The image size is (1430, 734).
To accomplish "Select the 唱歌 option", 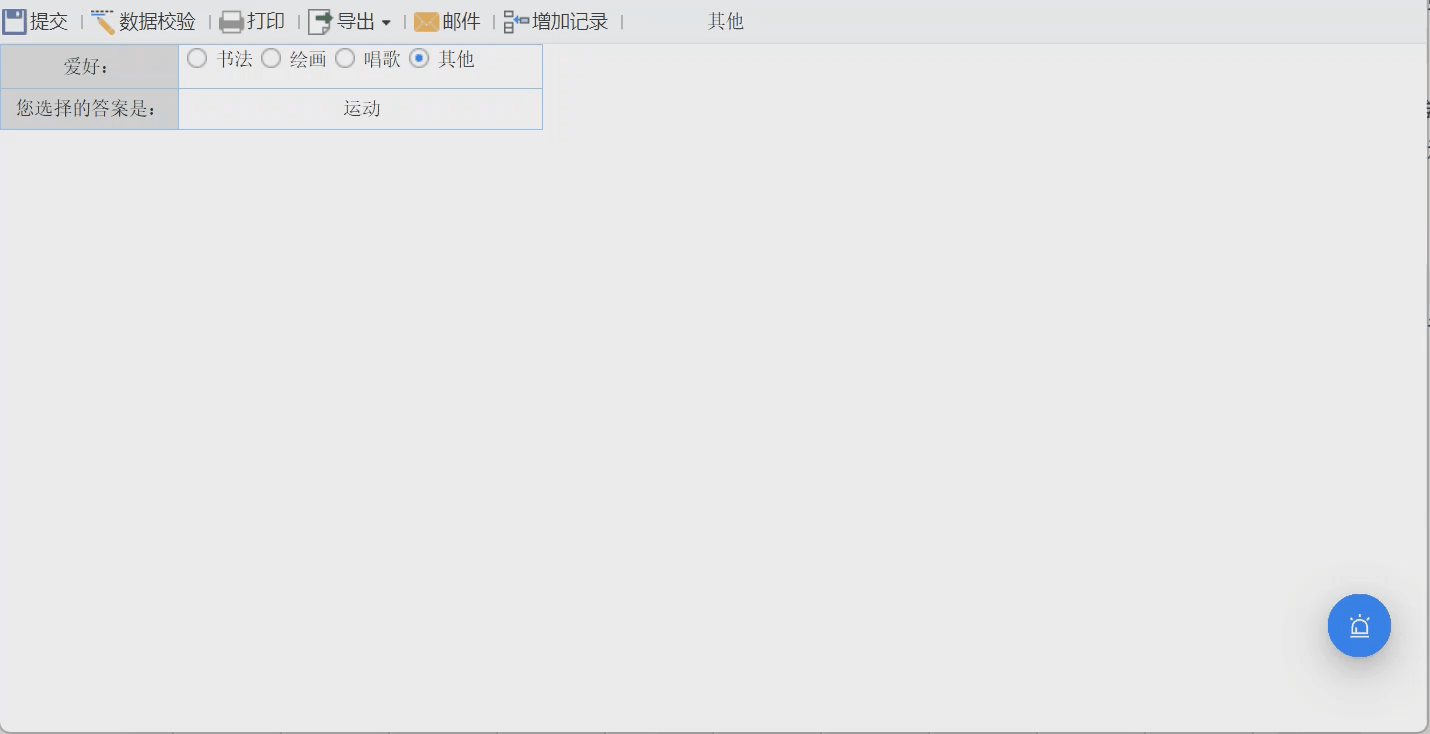I will [344, 58].
